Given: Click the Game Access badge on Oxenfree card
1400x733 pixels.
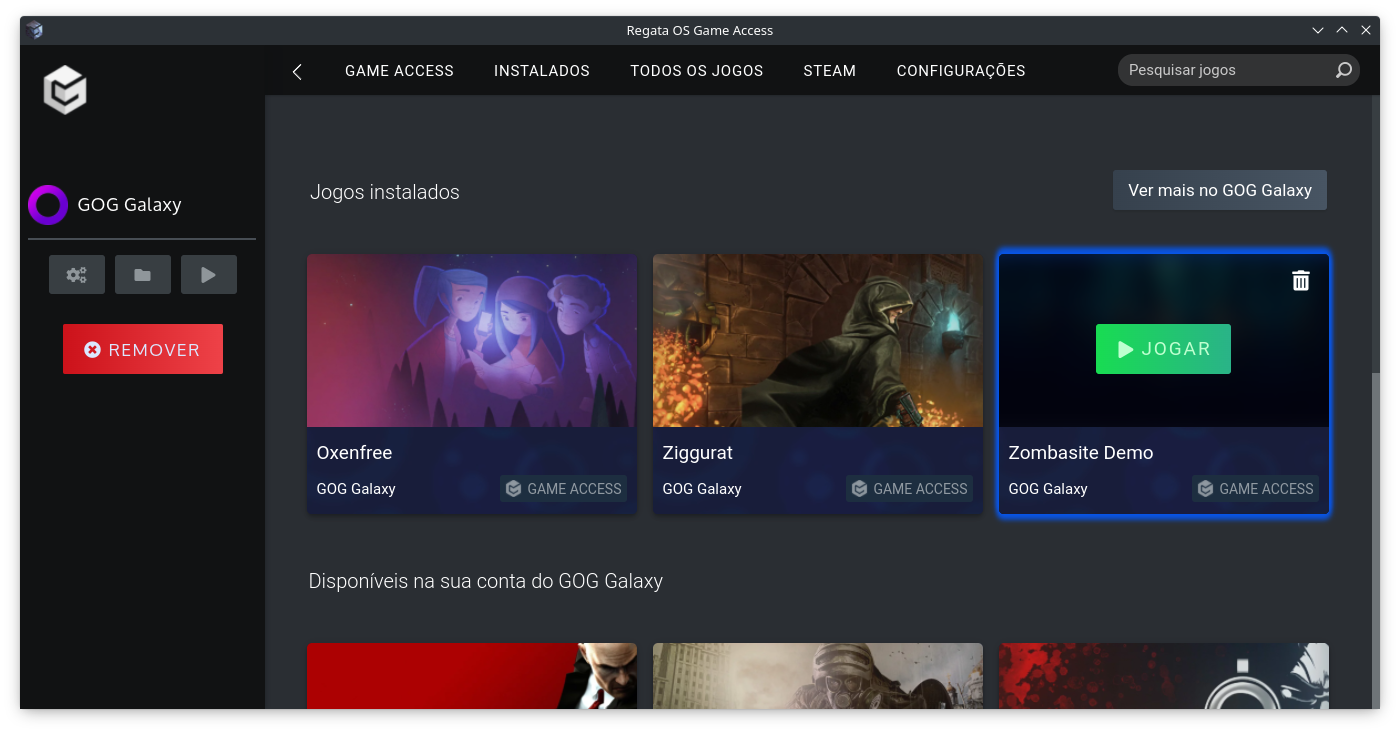Looking at the screenshot, I should 564,489.
